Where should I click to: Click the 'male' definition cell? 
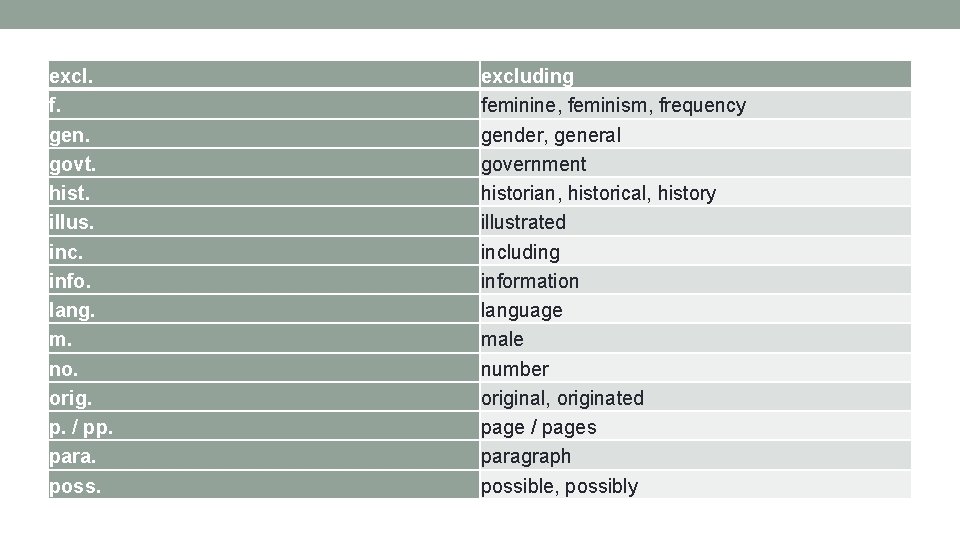pyautogui.click(x=502, y=339)
